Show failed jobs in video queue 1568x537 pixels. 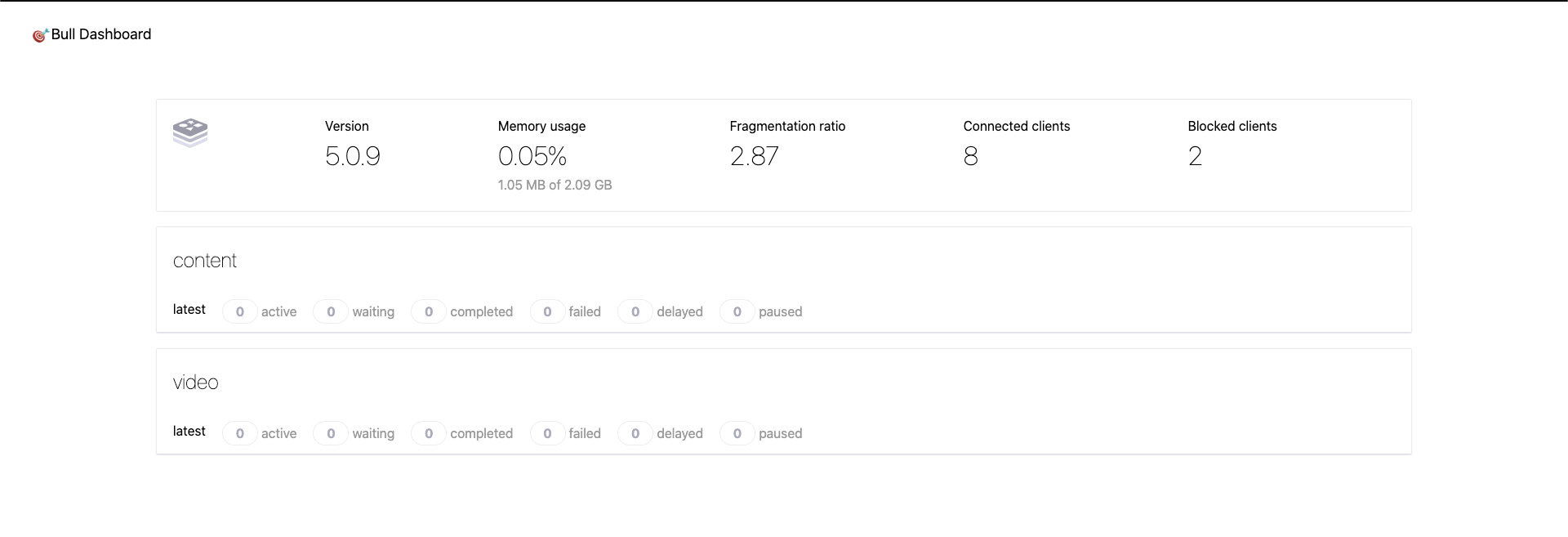[x=566, y=433]
